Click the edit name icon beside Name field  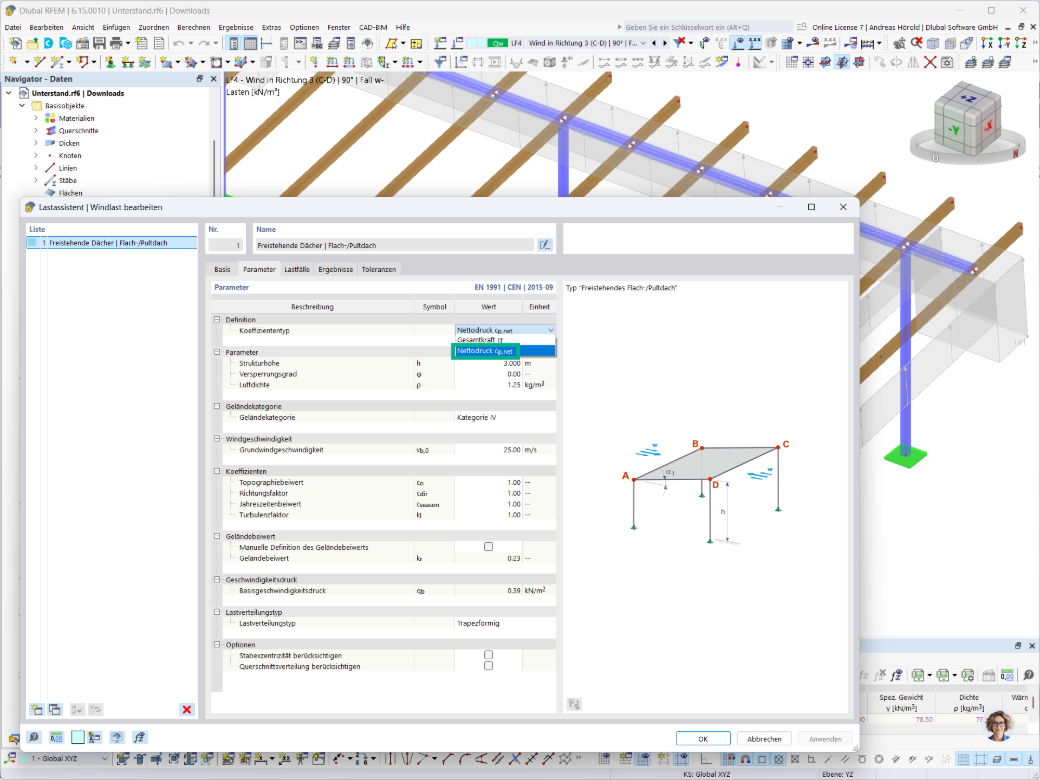tap(545, 245)
